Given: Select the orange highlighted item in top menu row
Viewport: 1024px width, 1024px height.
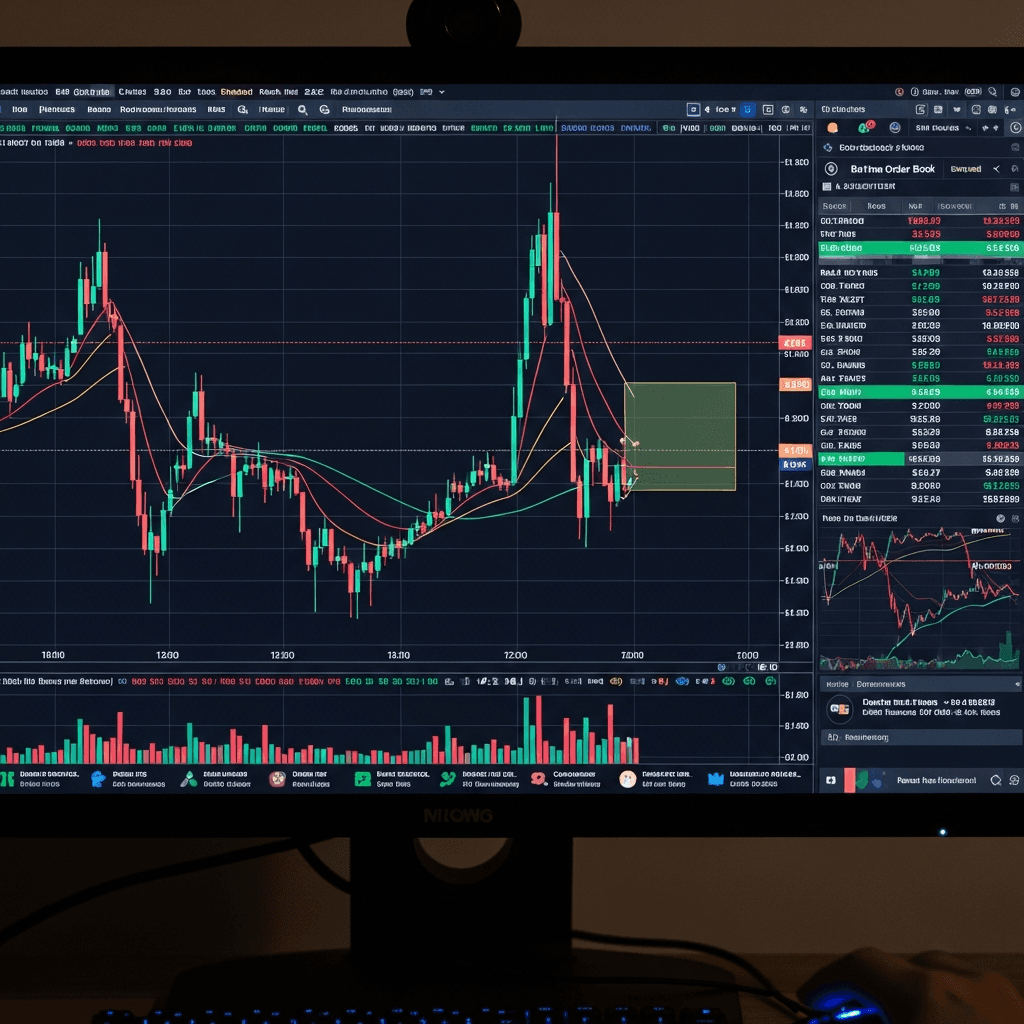Looking at the screenshot, I should pos(236,92).
